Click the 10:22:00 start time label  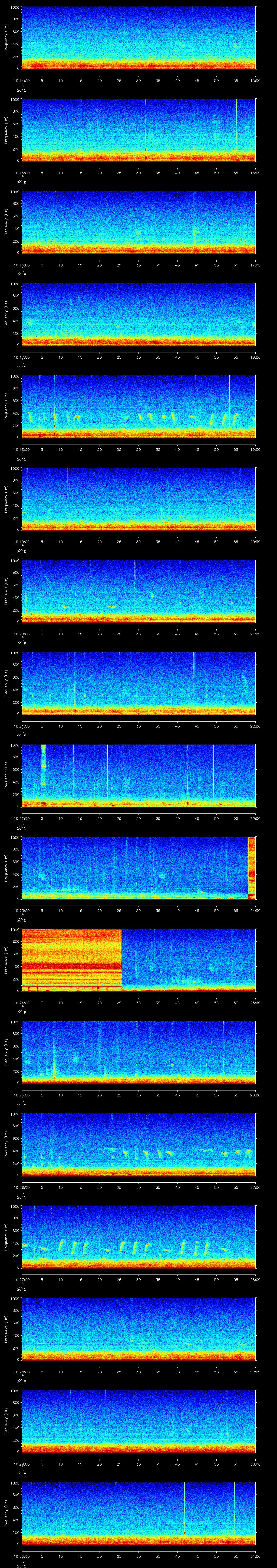tap(21, 818)
